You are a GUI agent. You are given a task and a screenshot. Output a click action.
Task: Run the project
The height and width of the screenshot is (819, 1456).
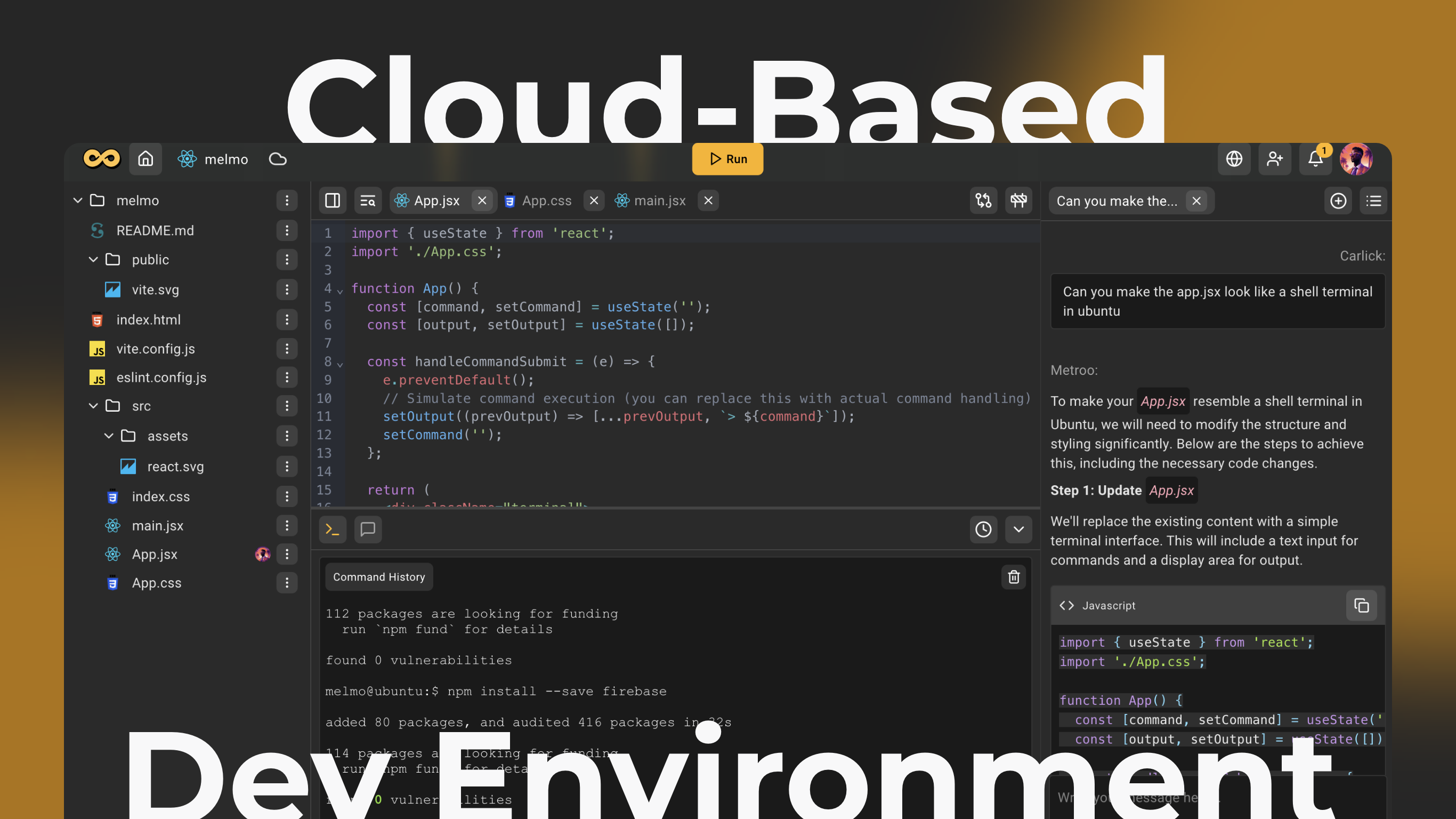tap(727, 159)
